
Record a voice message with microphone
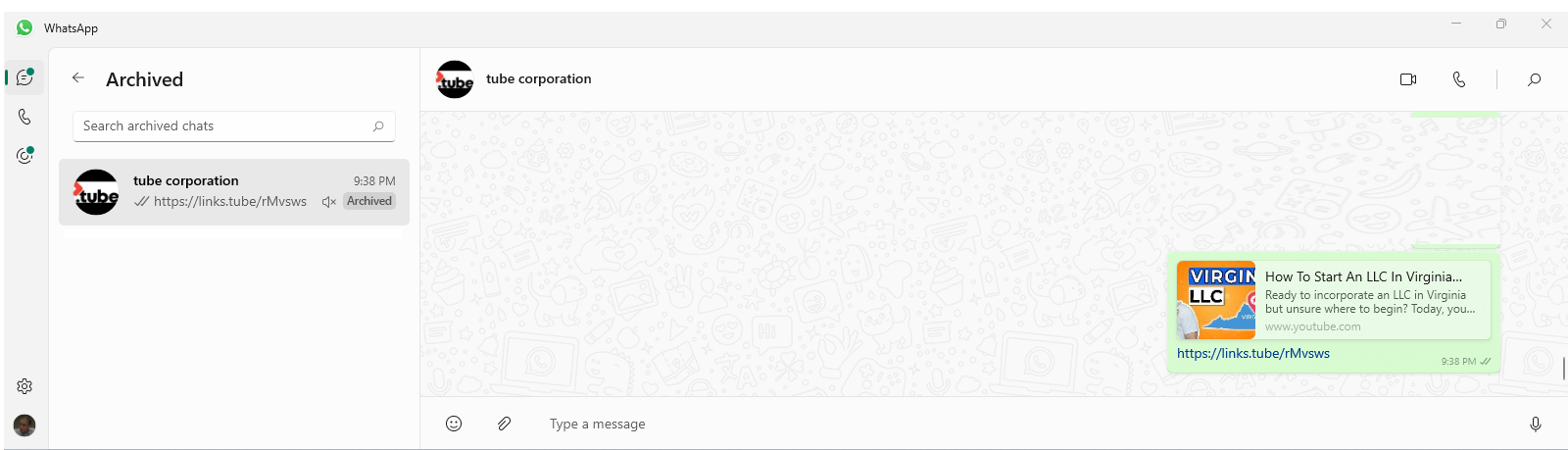click(x=1536, y=424)
